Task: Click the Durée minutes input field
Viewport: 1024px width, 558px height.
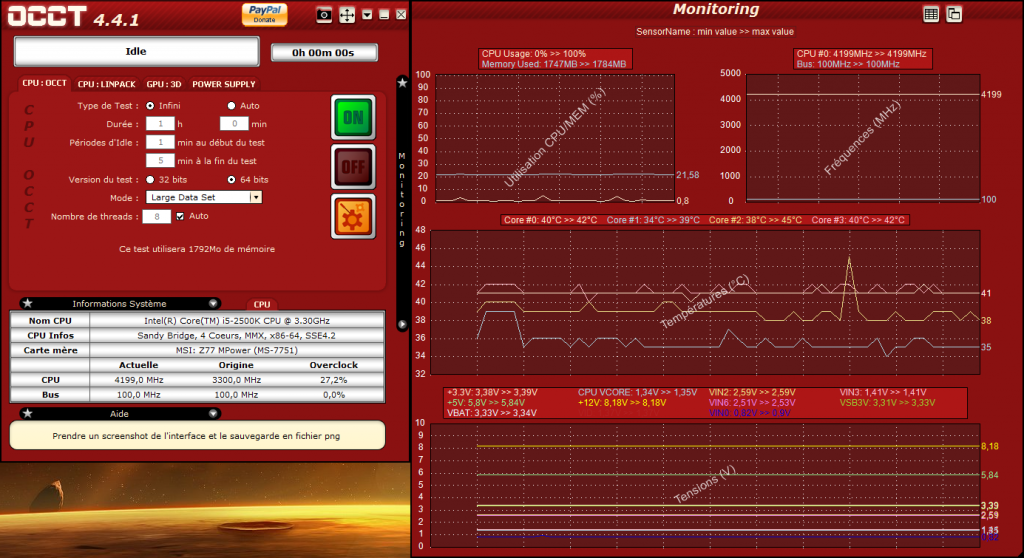Action: pos(234,123)
